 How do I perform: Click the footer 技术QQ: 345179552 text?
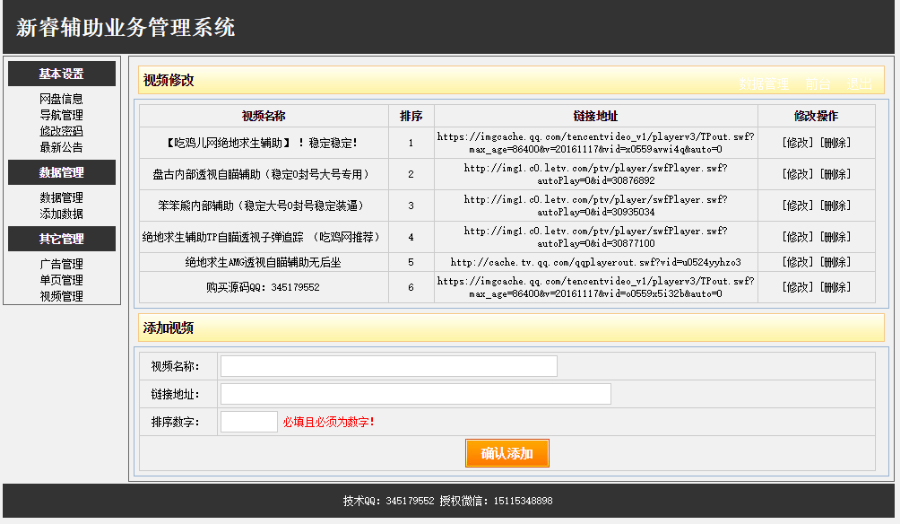point(389,500)
